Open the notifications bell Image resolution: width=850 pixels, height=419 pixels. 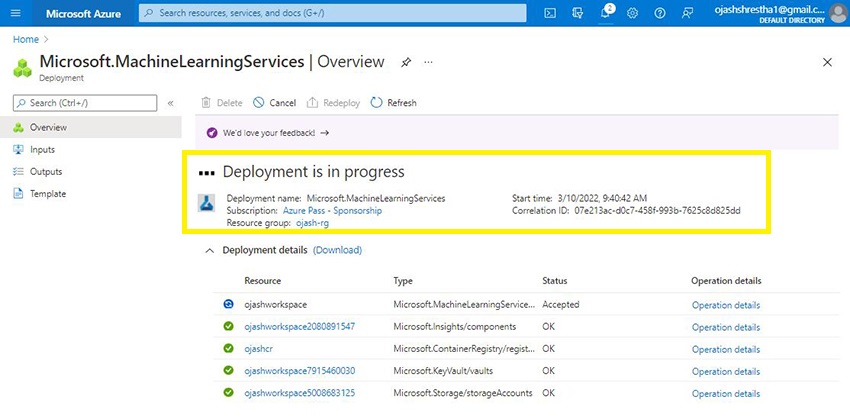(x=606, y=13)
